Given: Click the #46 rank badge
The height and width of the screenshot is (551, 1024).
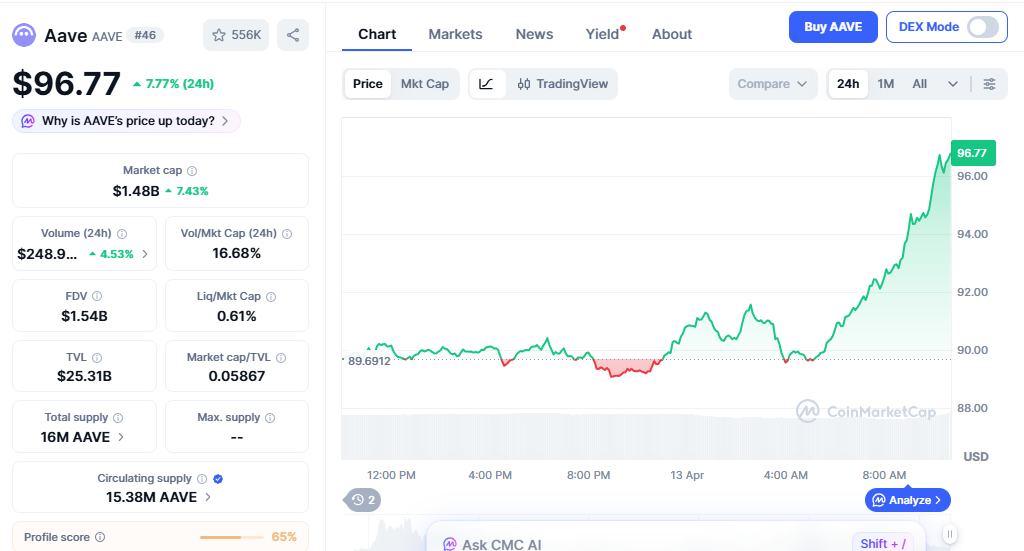Looking at the screenshot, I should coord(145,35).
